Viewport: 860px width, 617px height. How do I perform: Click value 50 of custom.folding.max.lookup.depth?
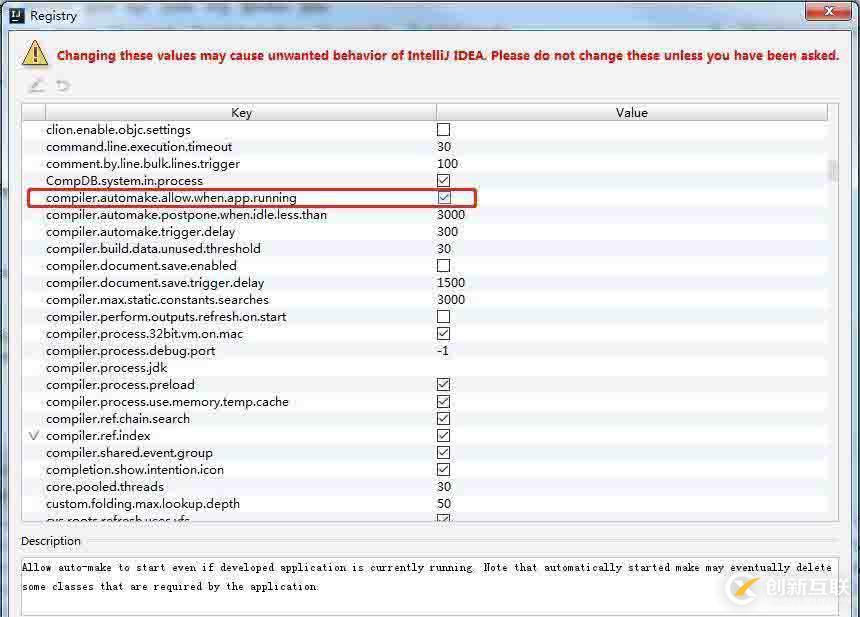coord(444,503)
